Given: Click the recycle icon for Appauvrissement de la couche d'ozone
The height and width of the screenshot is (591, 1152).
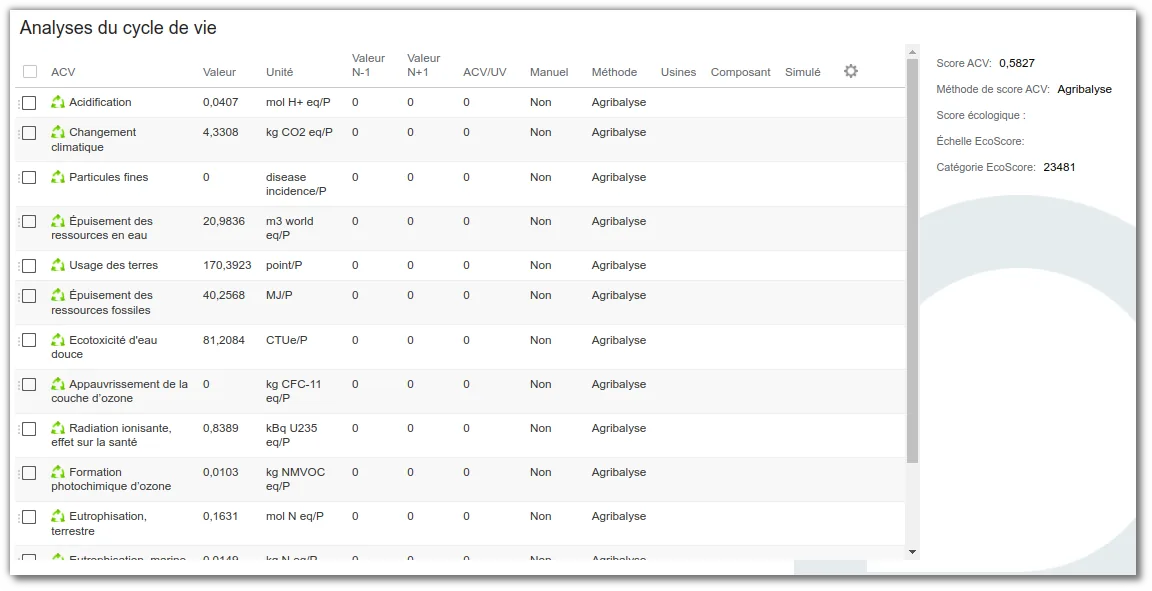Looking at the screenshot, I should (58, 384).
